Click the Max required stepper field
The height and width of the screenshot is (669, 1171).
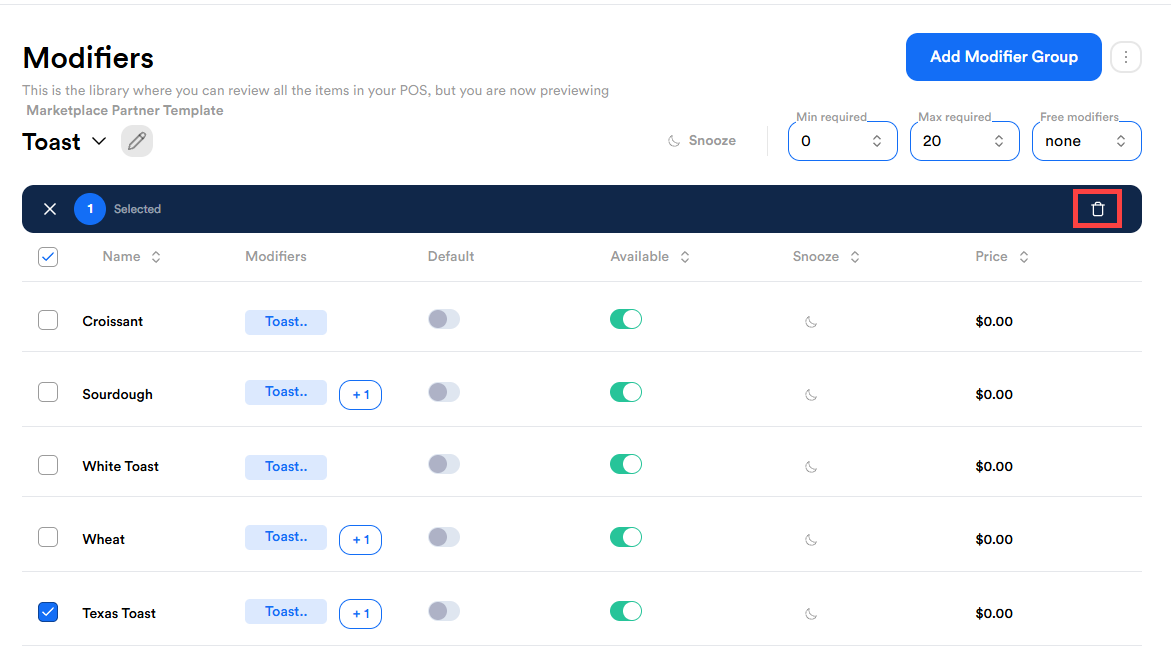[964, 141]
